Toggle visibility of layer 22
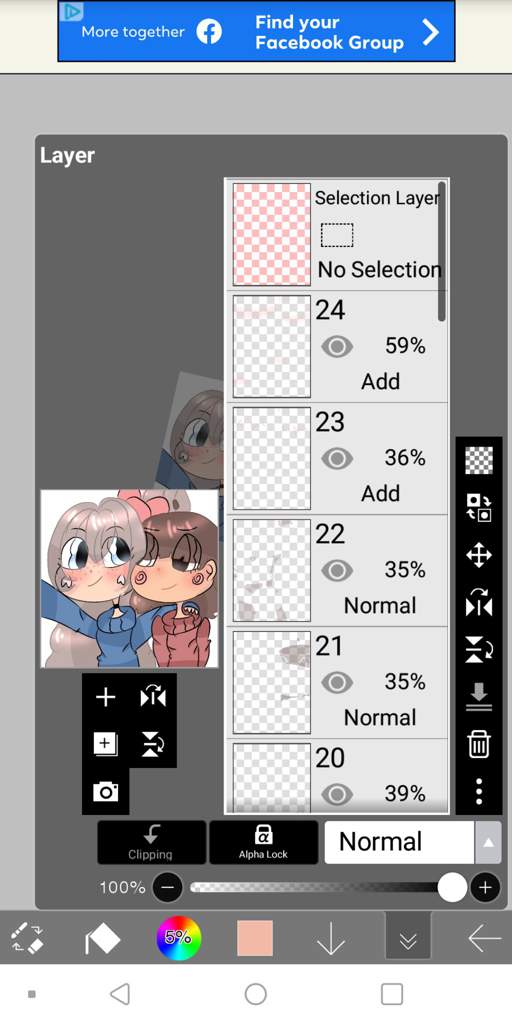This screenshot has width=512, height=1024. (337, 570)
